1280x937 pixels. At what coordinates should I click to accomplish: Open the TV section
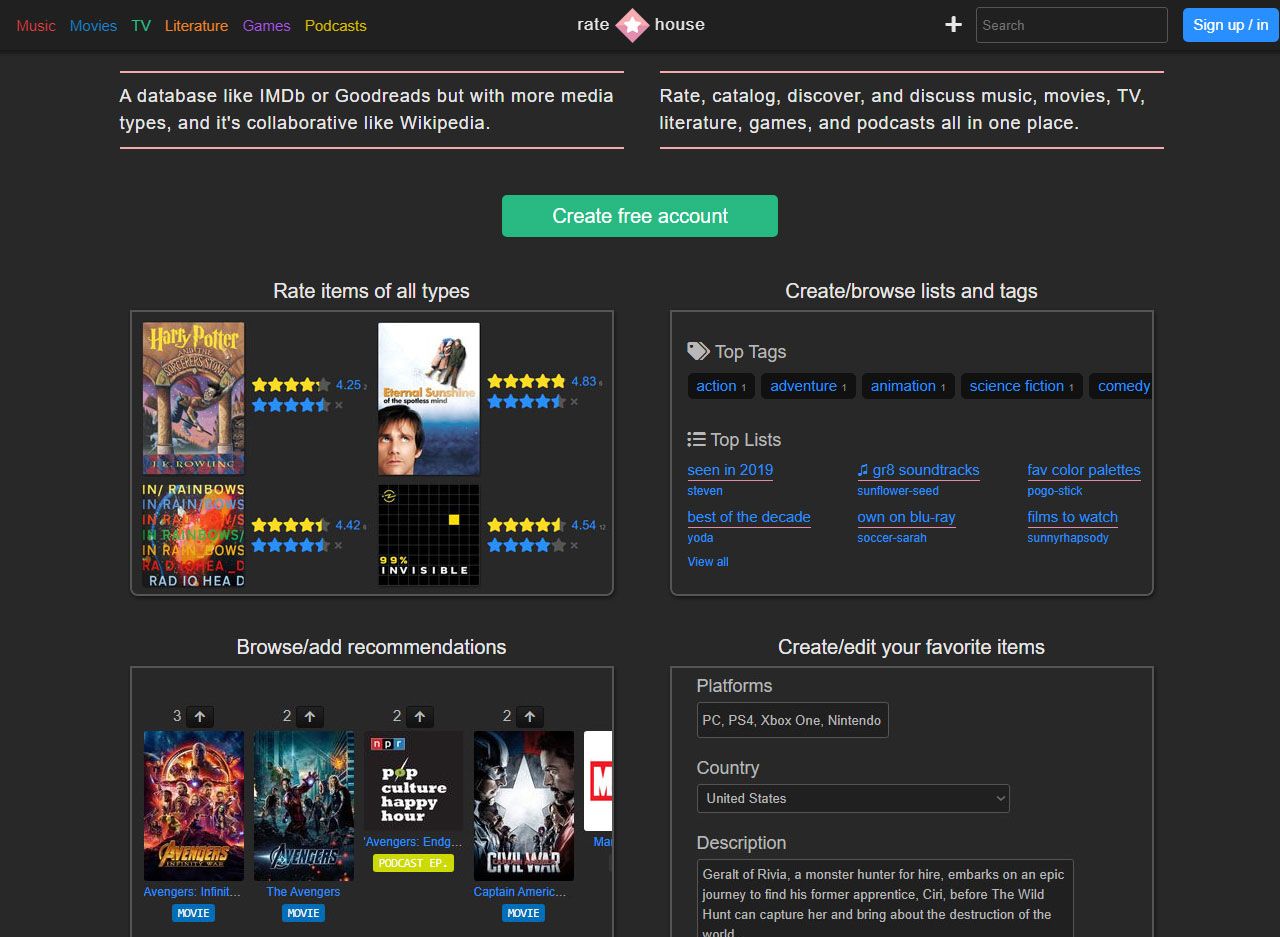pos(141,26)
